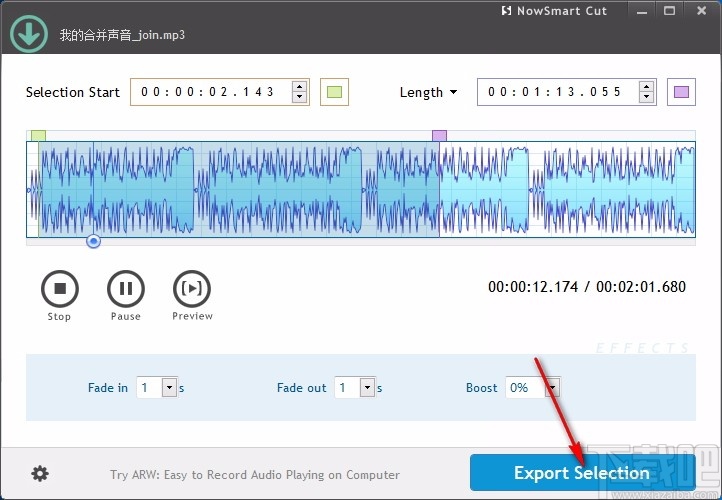Image resolution: width=722 pixels, height=500 pixels.
Task: Increase Selection Start time with up arrow
Action: coord(299,87)
